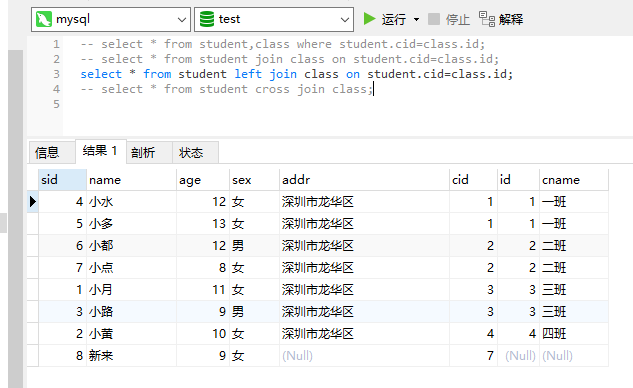
Task: Click the age cell 13 for 小多
Action: (203, 223)
